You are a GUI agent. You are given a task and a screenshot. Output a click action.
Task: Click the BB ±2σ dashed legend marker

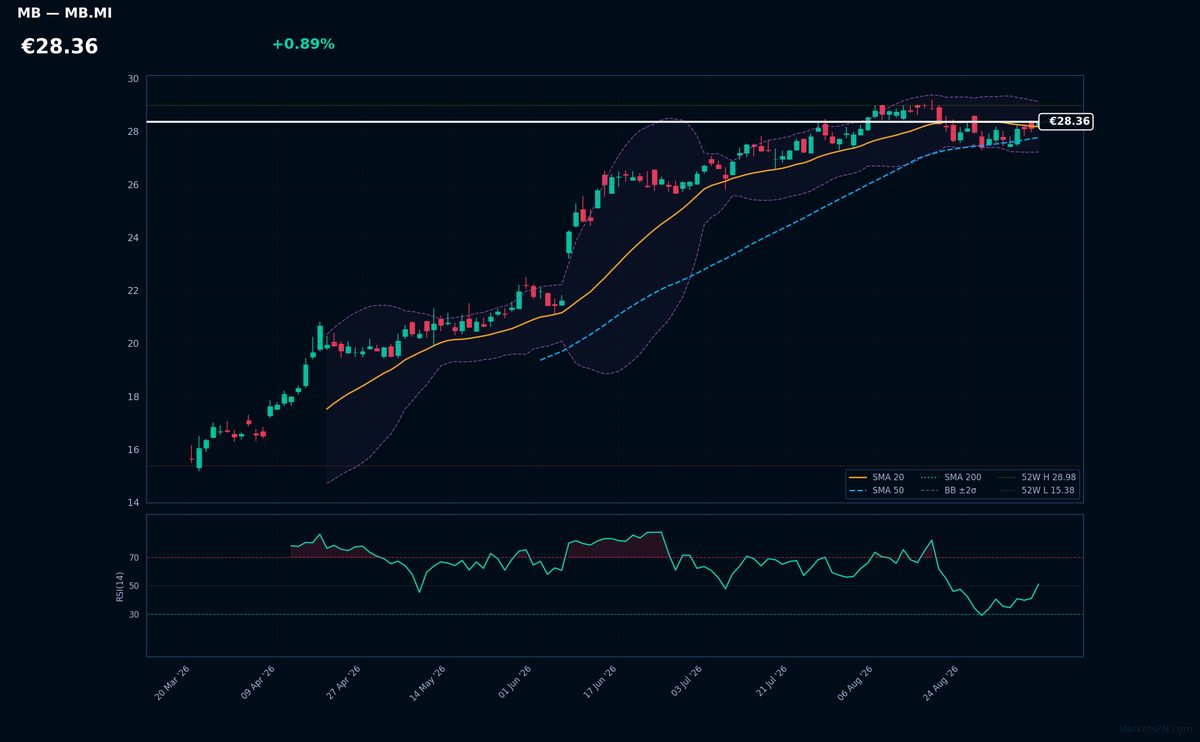(x=930, y=491)
